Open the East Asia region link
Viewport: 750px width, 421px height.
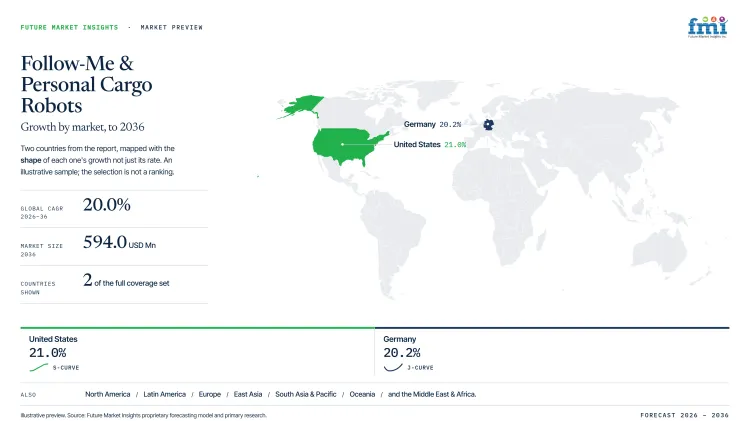[248, 394]
